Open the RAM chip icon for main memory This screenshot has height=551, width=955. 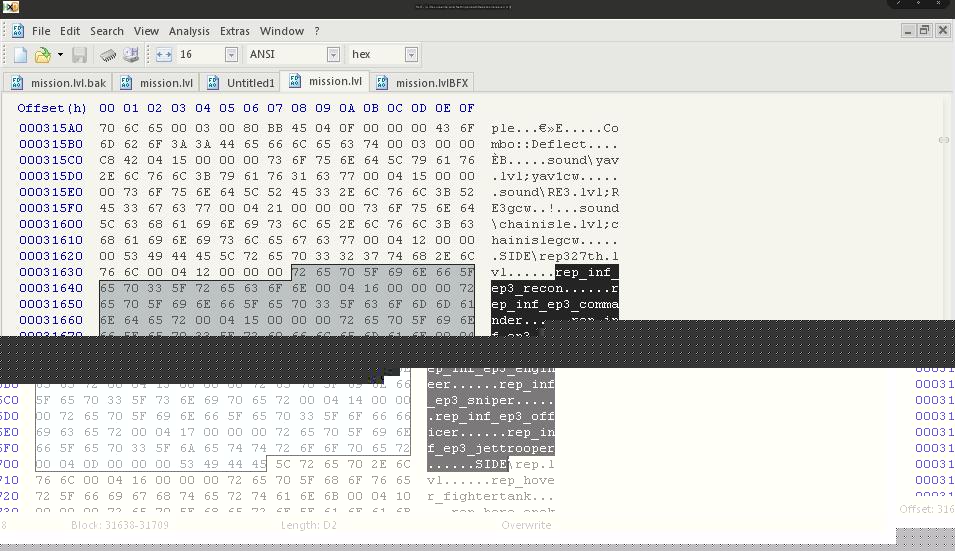pos(108,55)
